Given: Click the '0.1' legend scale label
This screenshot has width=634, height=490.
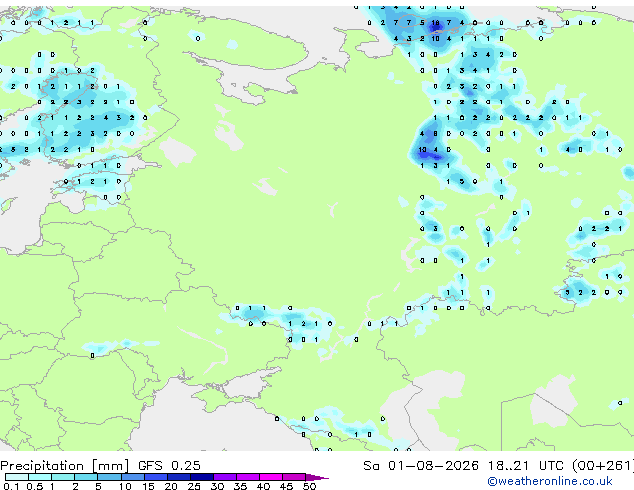Looking at the screenshot, I should pos(11,486).
